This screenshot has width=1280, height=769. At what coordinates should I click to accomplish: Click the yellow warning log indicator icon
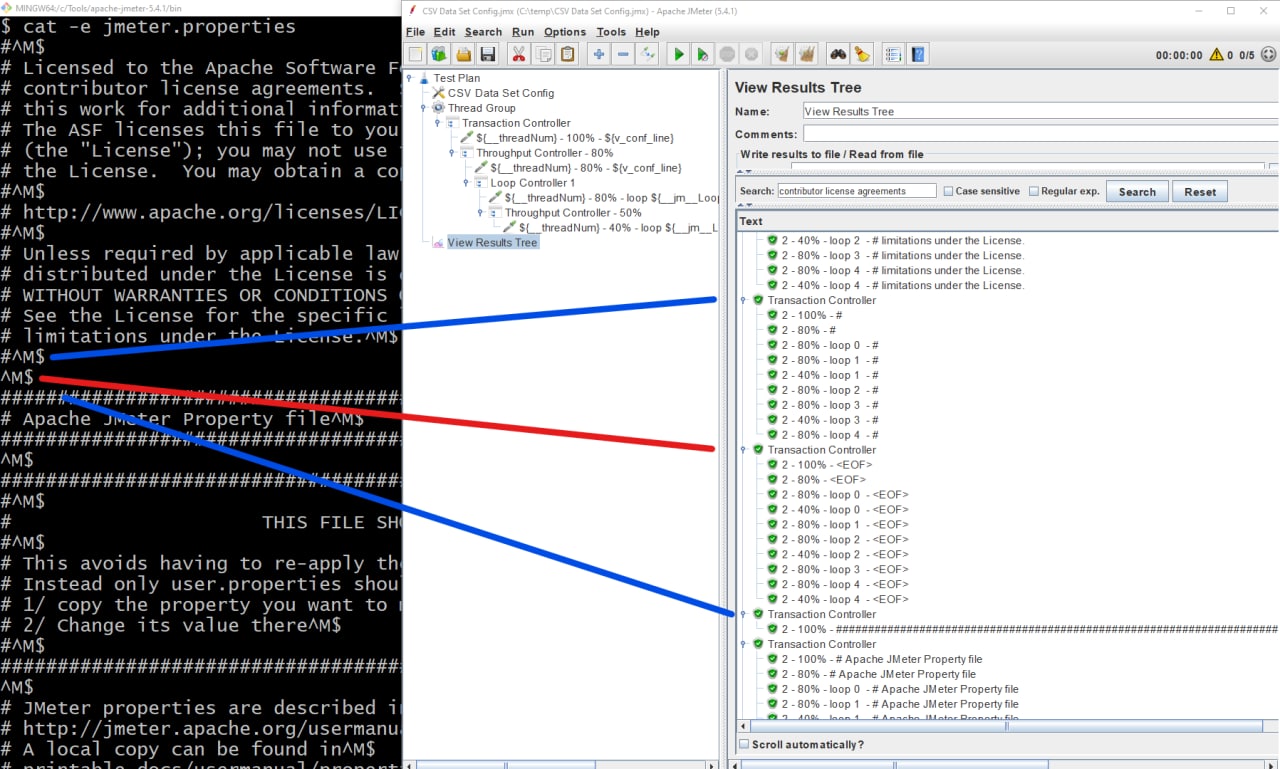coord(1216,55)
